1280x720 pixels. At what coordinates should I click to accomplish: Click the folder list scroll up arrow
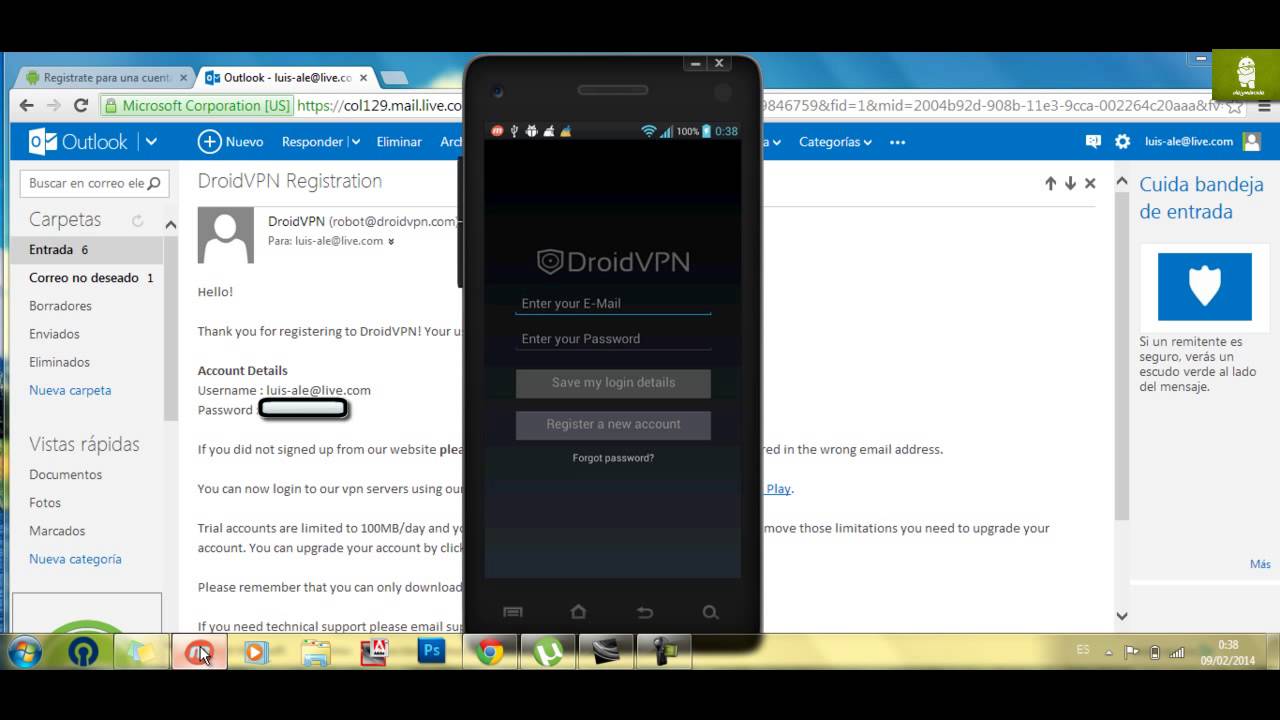pyautogui.click(x=171, y=225)
